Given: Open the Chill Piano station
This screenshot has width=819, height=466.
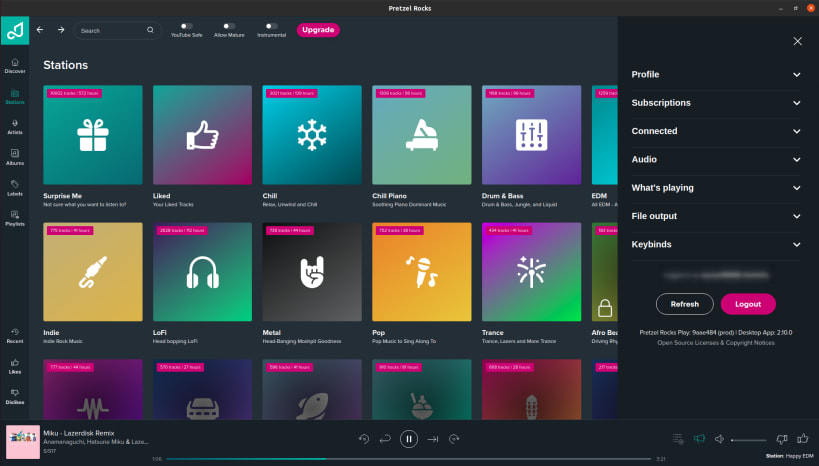Looking at the screenshot, I should pos(422,135).
